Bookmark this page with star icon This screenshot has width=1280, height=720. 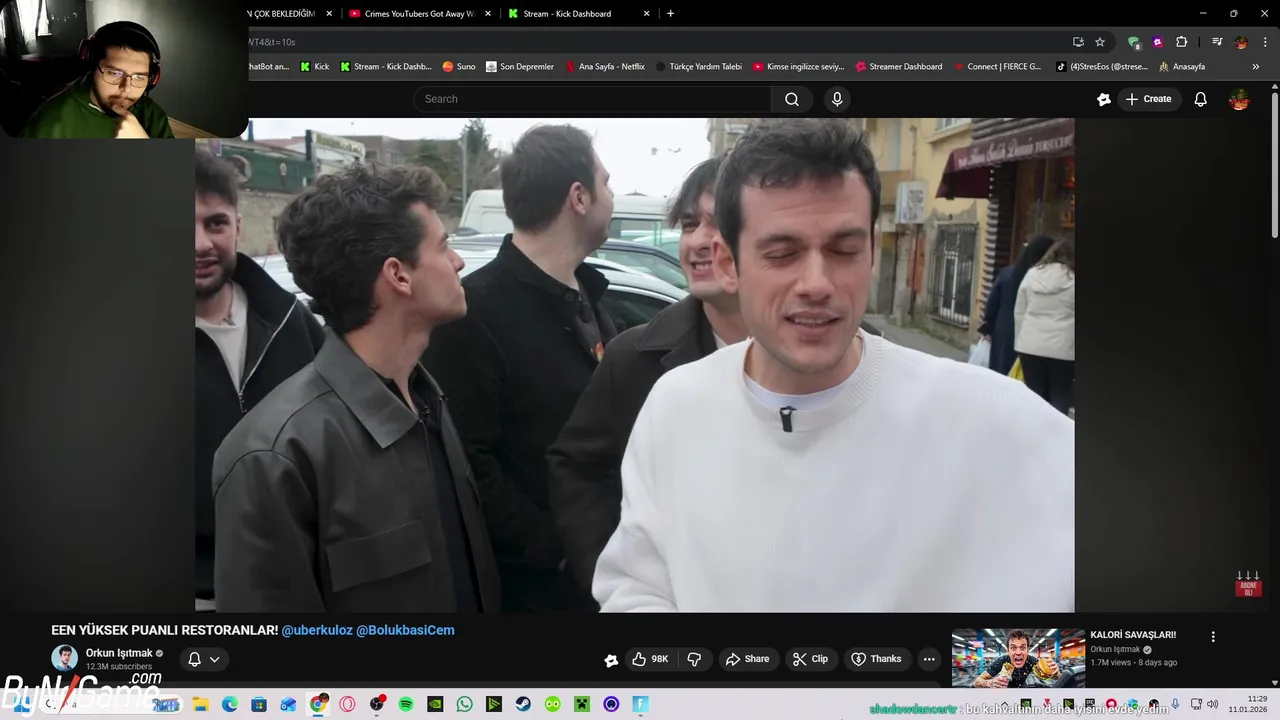pyautogui.click(x=1100, y=42)
